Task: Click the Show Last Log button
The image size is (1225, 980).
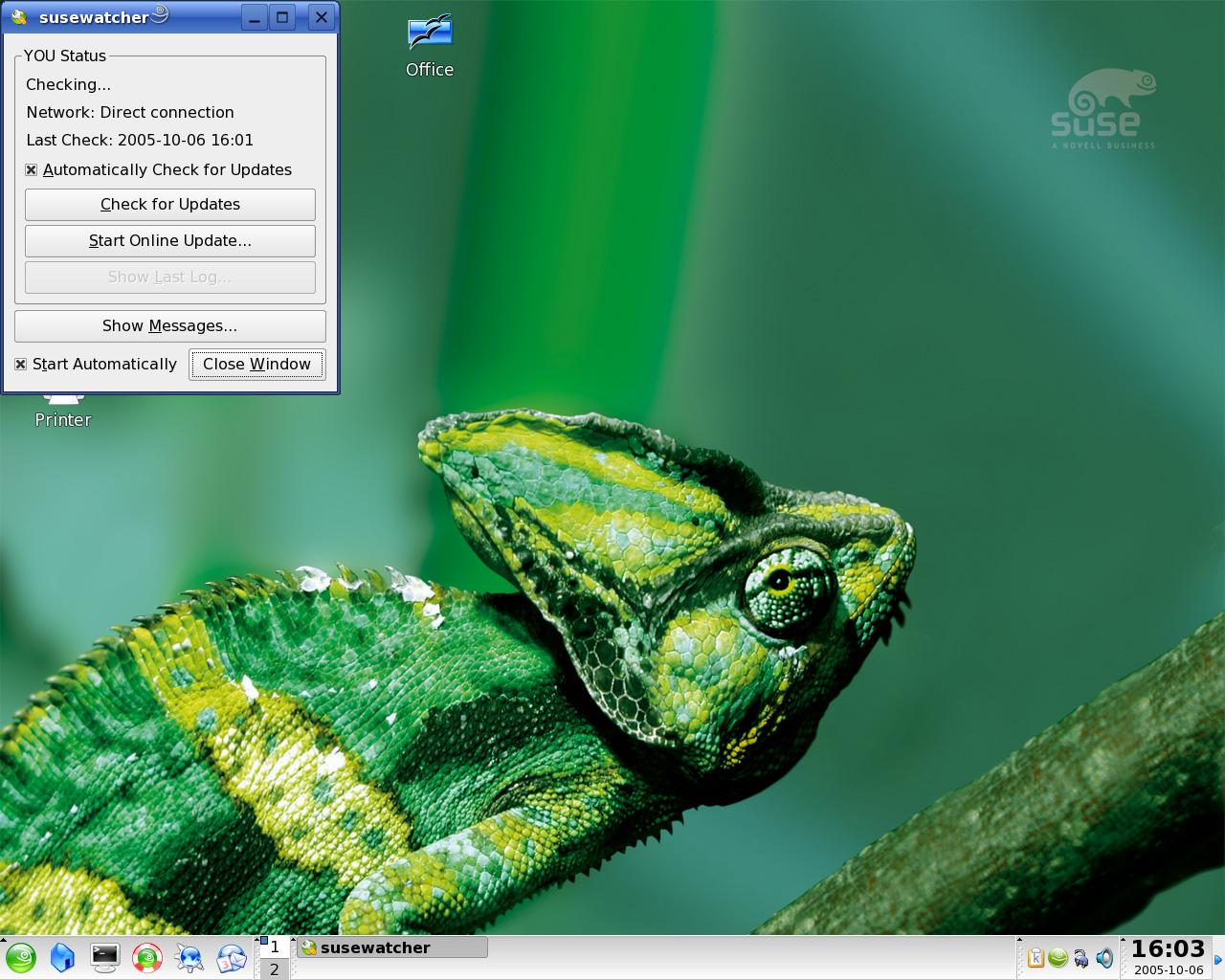Action: [170, 277]
